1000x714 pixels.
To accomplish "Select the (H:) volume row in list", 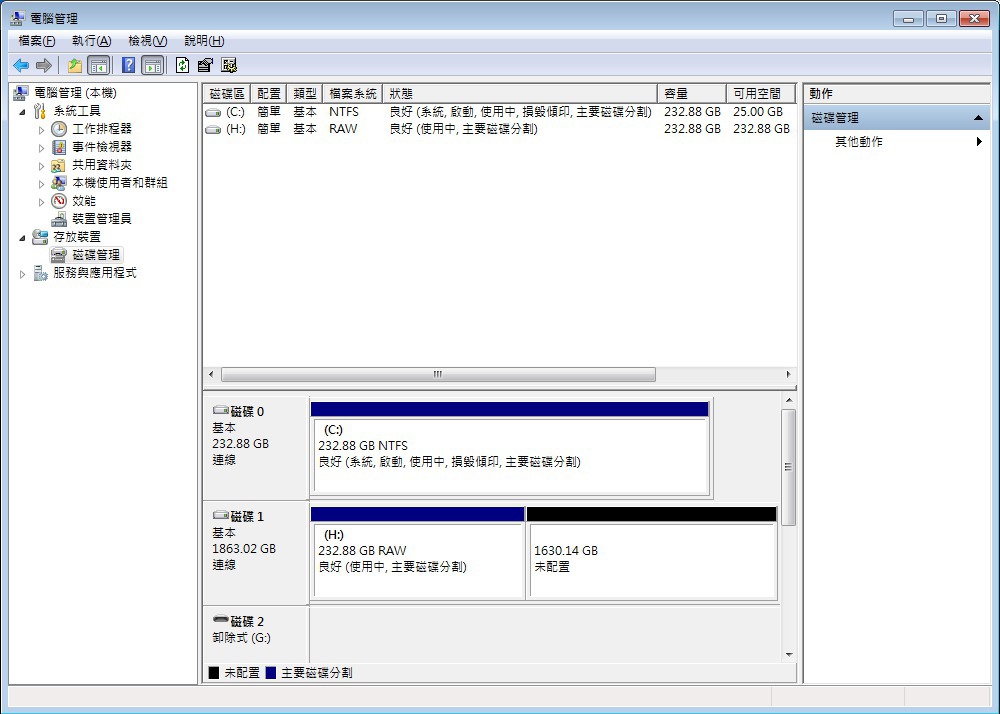I will pyautogui.click(x=499, y=129).
